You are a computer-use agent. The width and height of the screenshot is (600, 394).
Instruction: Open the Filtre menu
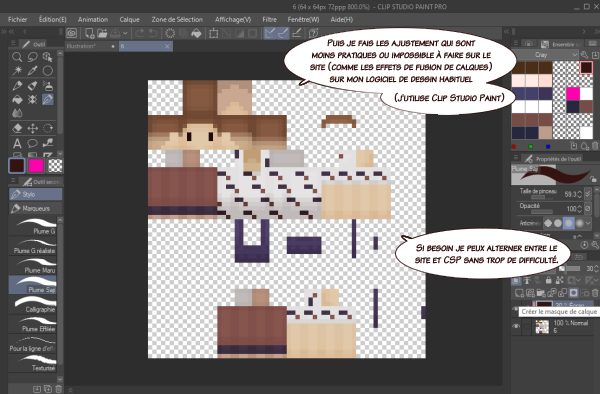tap(269, 20)
